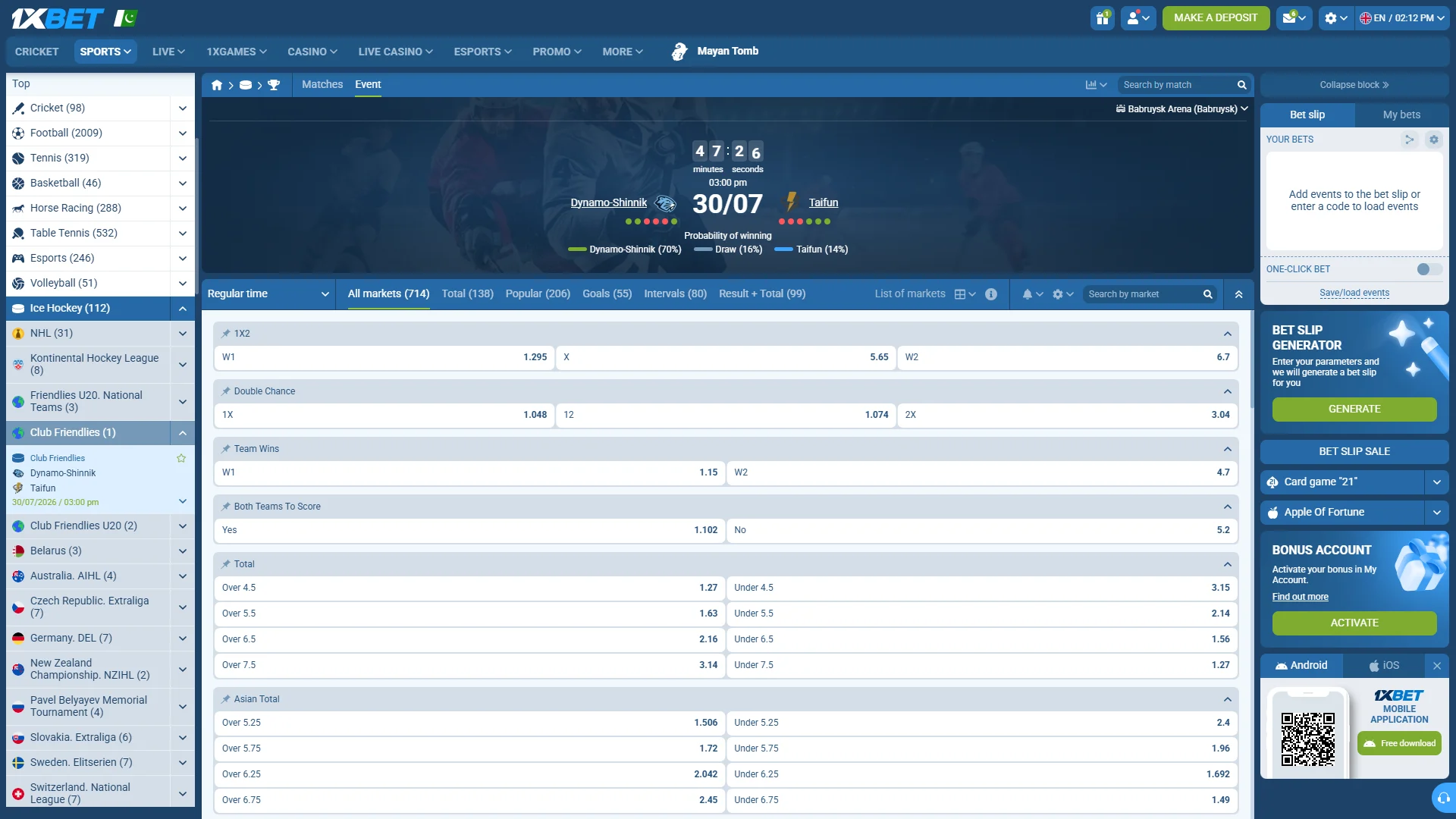
Task: Switch to the Matches tab
Action: tap(322, 84)
